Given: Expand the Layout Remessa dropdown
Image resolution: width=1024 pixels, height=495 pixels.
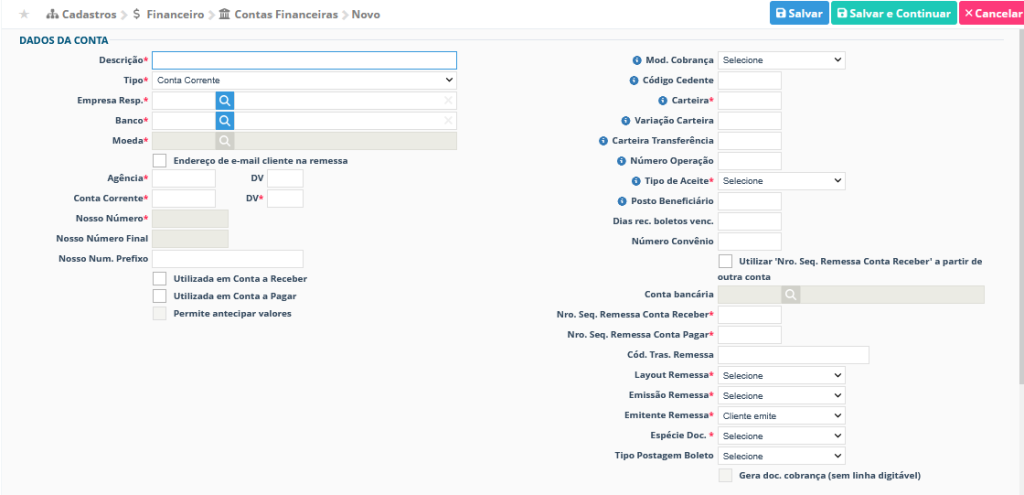Looking at the screenshot, I should (781, 375).
